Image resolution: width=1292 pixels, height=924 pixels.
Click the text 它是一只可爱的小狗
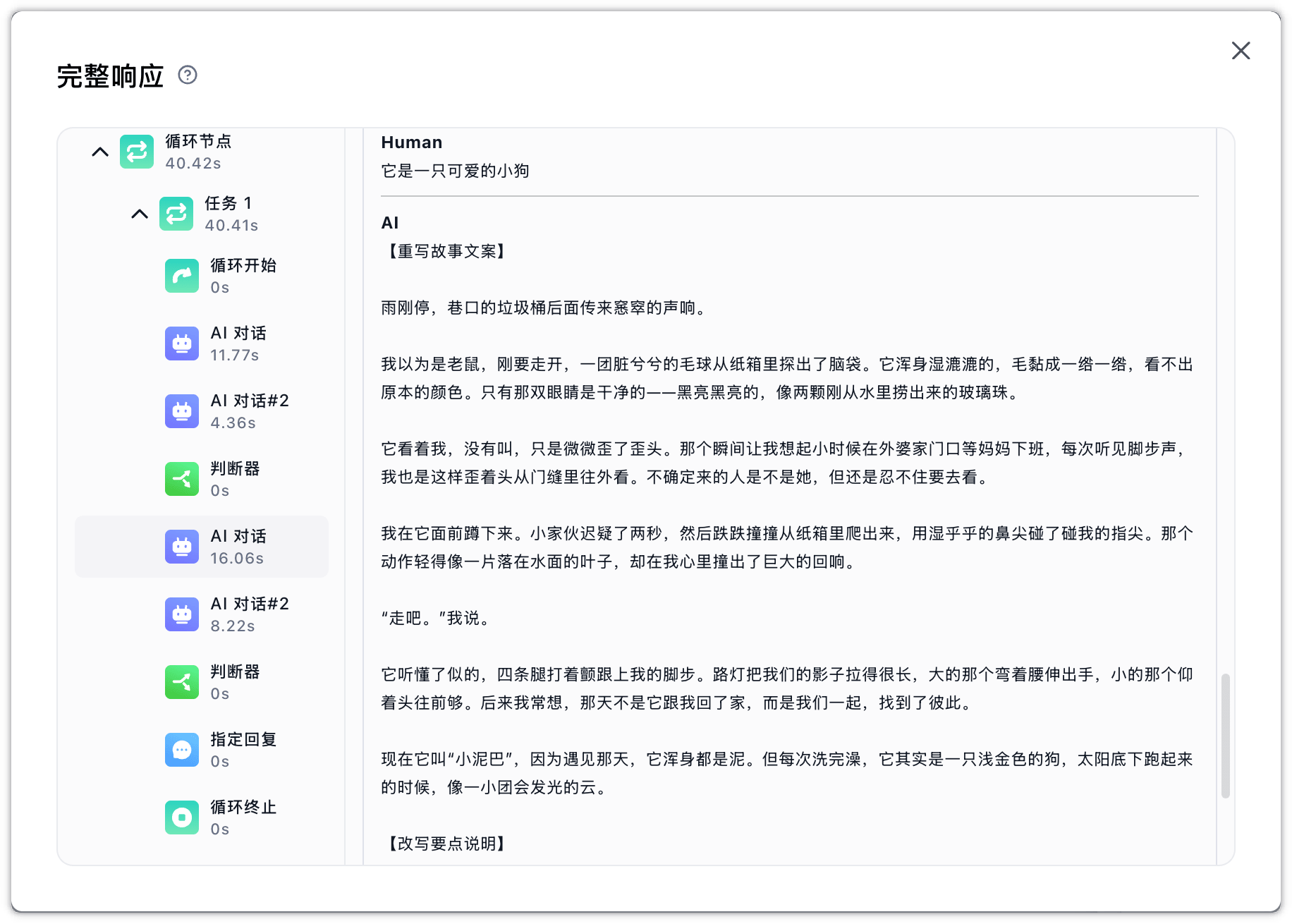(x=455, y=171)
